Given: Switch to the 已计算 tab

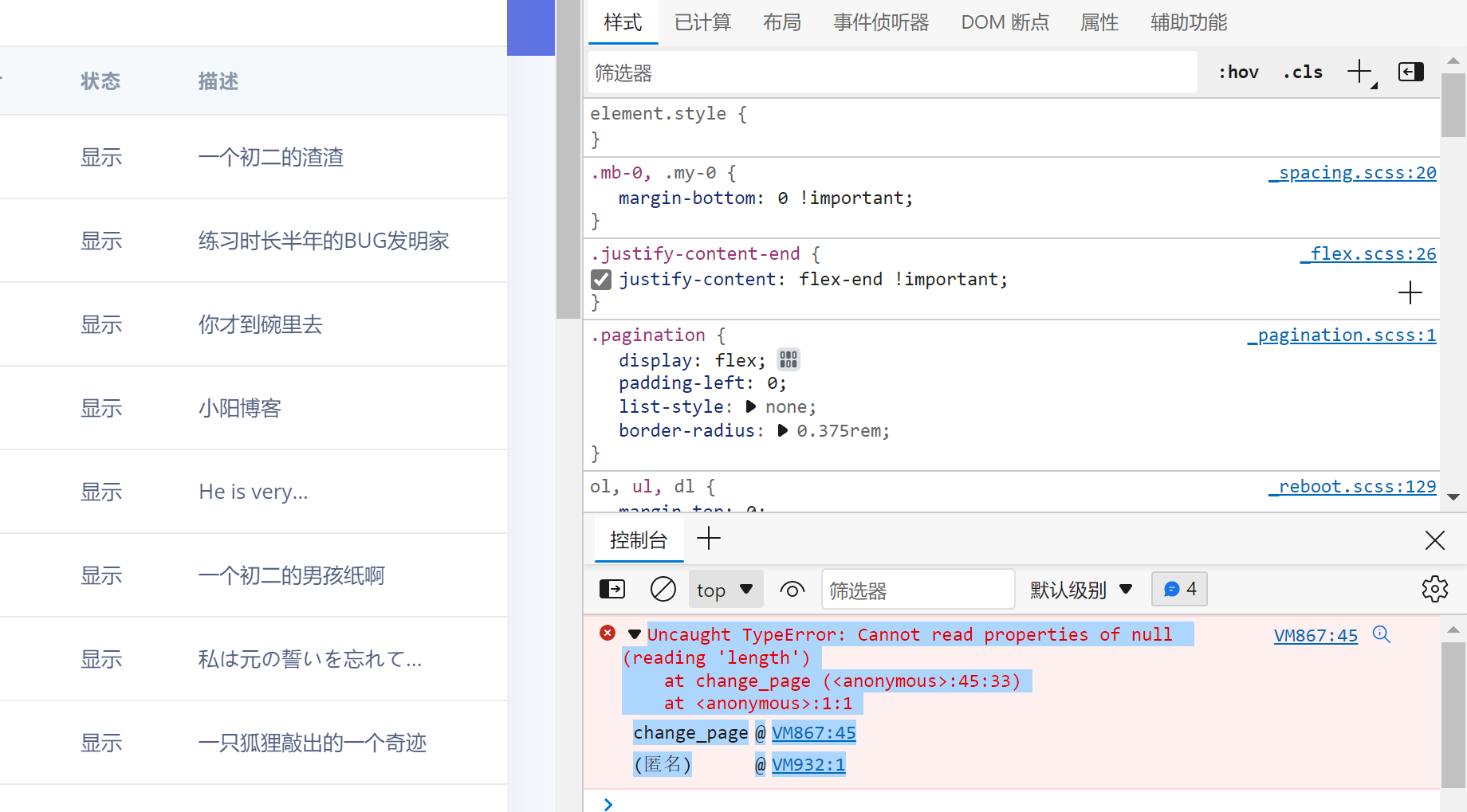Looking at the screenshot, I should tap(702, 22).
